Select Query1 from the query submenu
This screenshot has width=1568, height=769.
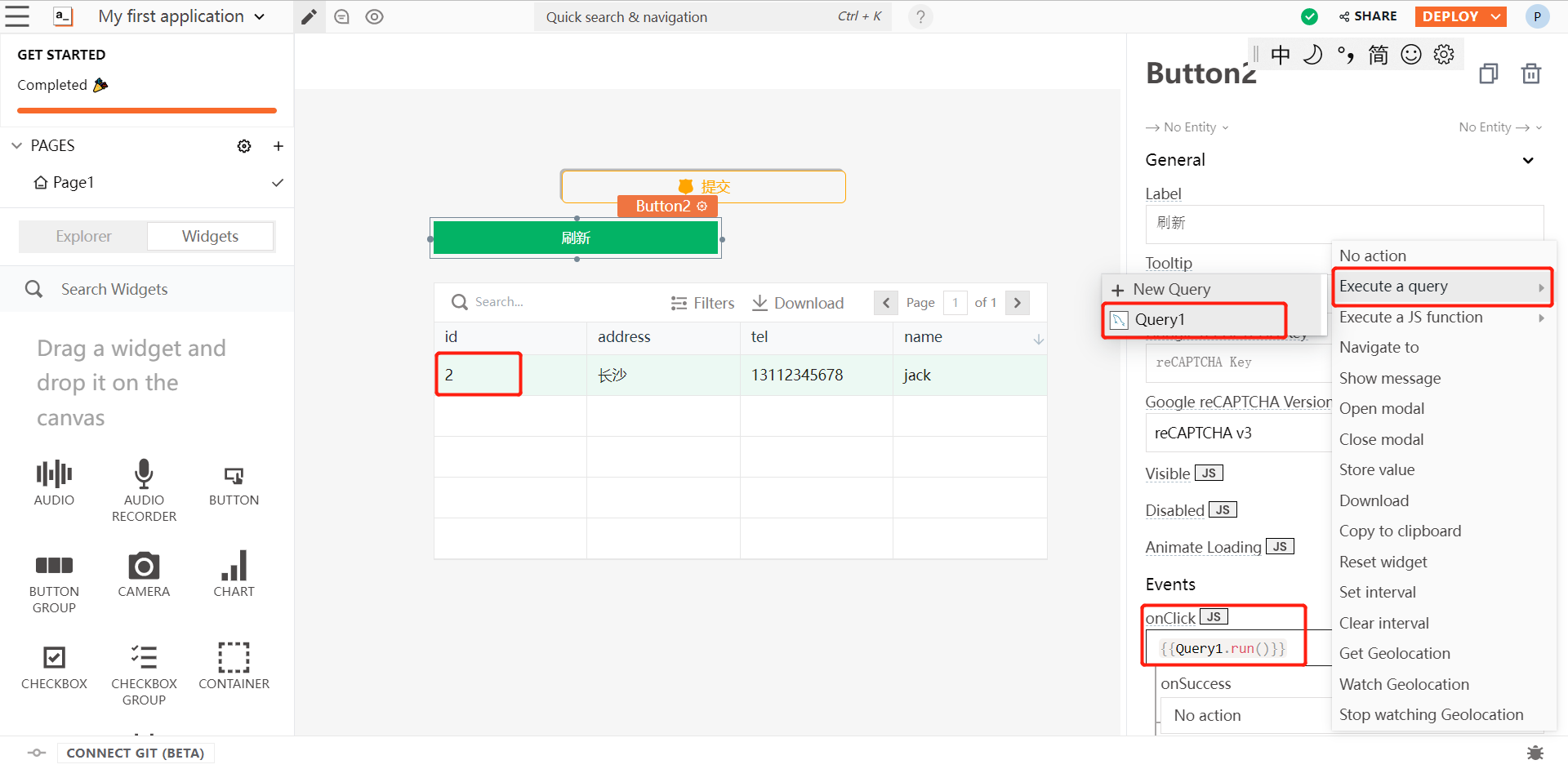tap(1160, 320)
